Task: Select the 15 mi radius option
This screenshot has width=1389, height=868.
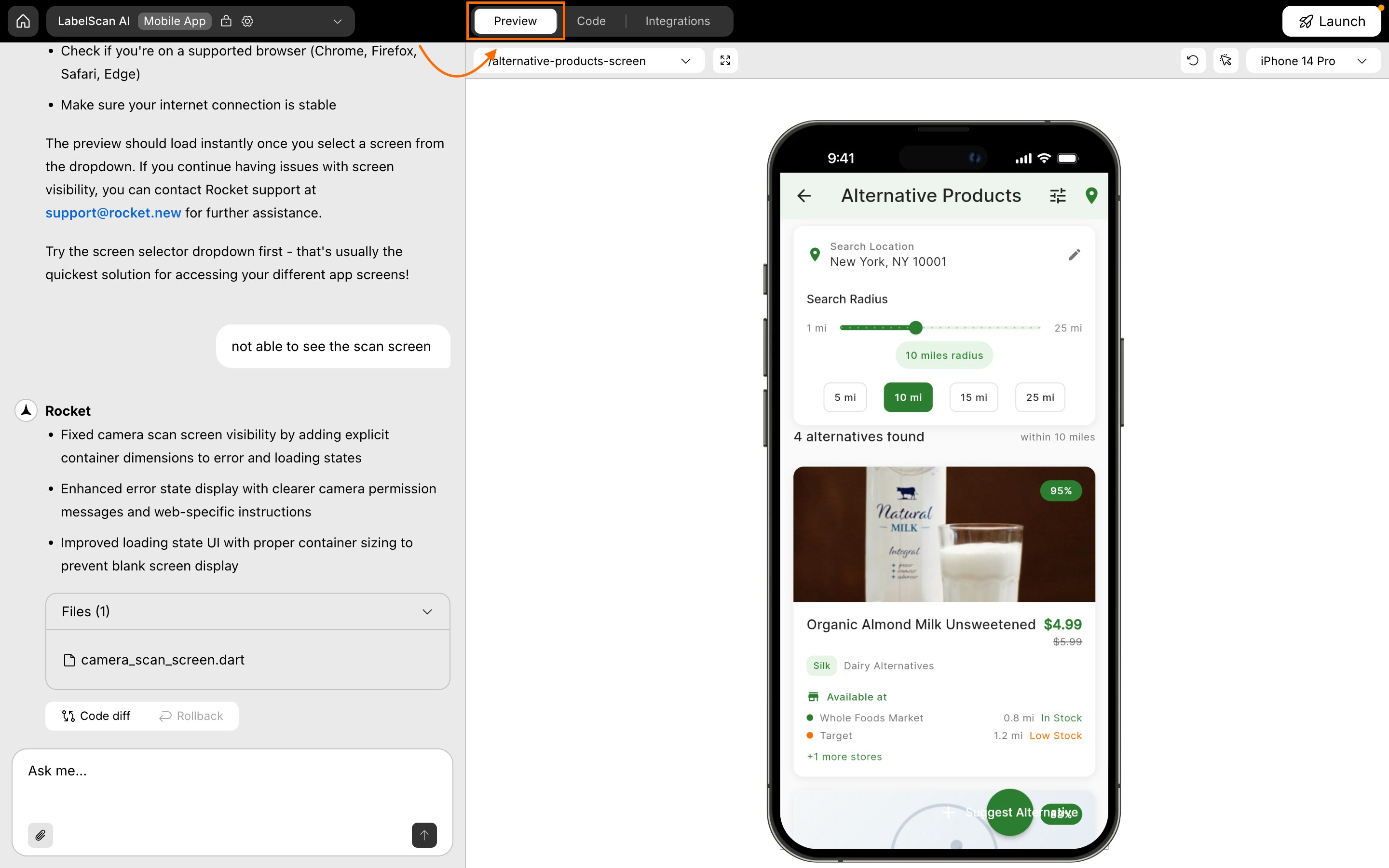Action: click(x=973, y=397)
